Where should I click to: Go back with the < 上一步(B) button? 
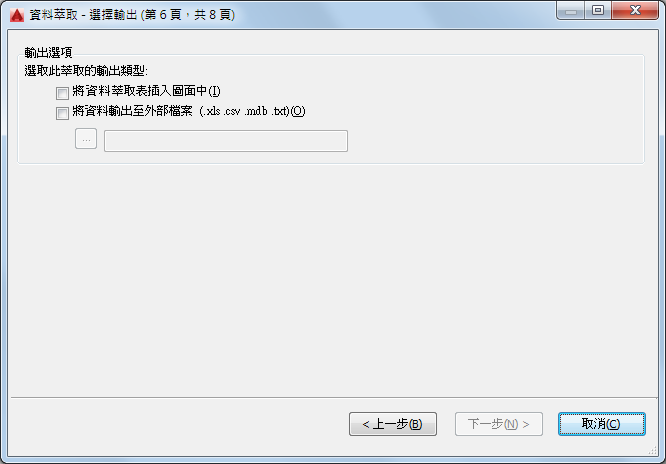click(x=393, y=424)
